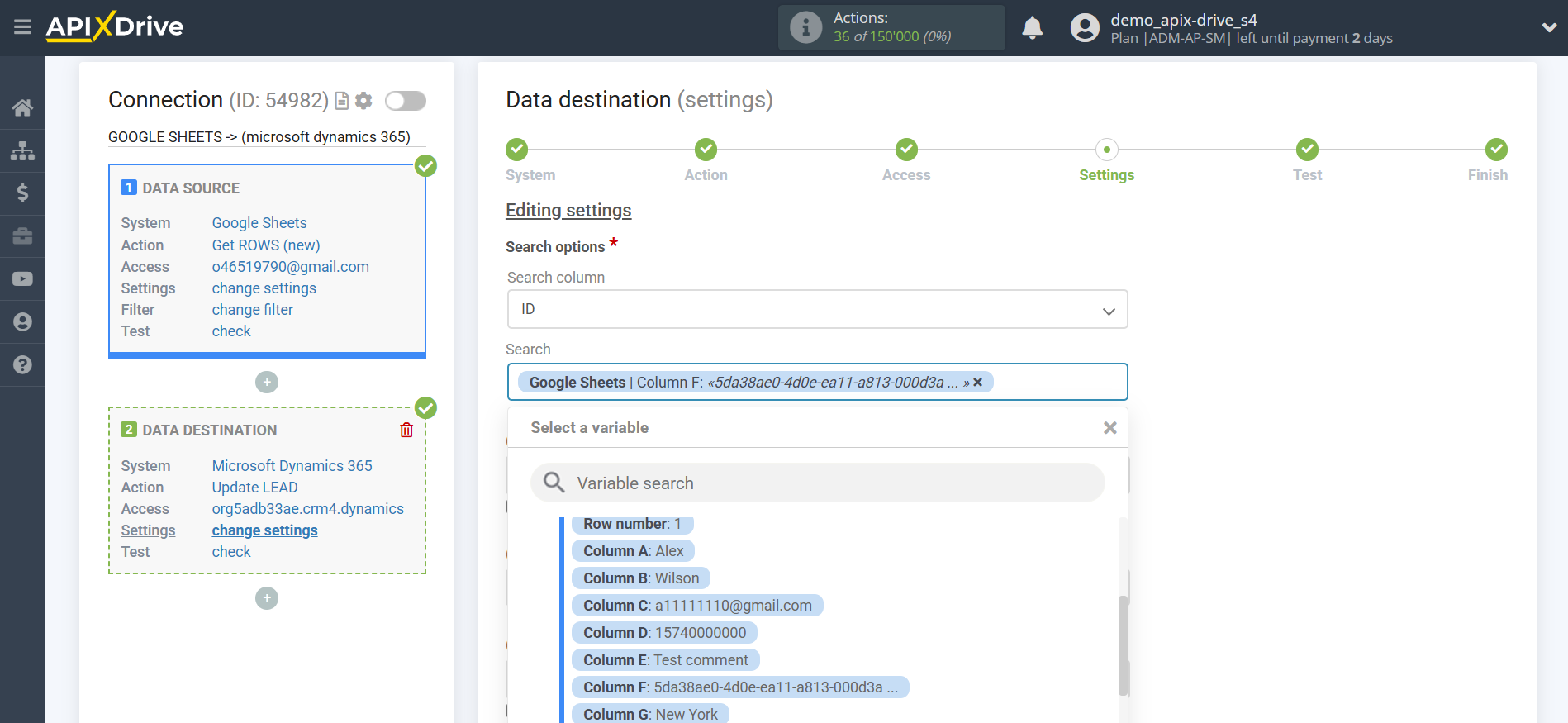Image resolution: width=1568 pixels, height=723 pixels.
Task: Click the ApiX-Drive logo
Action: click(115, 26)
